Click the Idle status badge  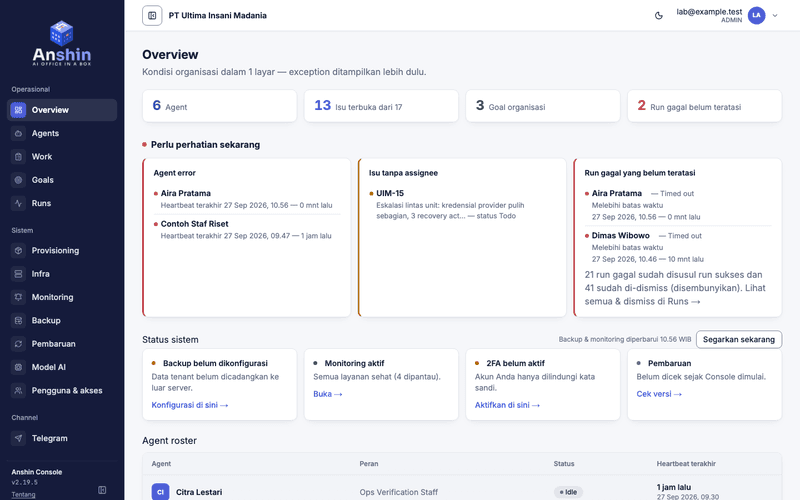[x=568, y=492]
